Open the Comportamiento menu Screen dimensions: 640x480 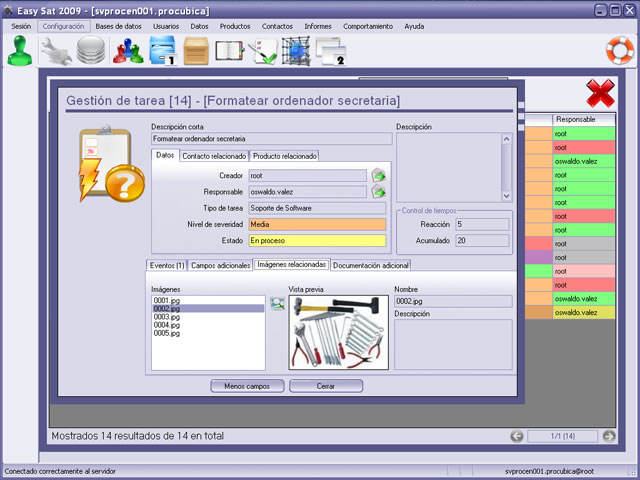tap(367, 26)
